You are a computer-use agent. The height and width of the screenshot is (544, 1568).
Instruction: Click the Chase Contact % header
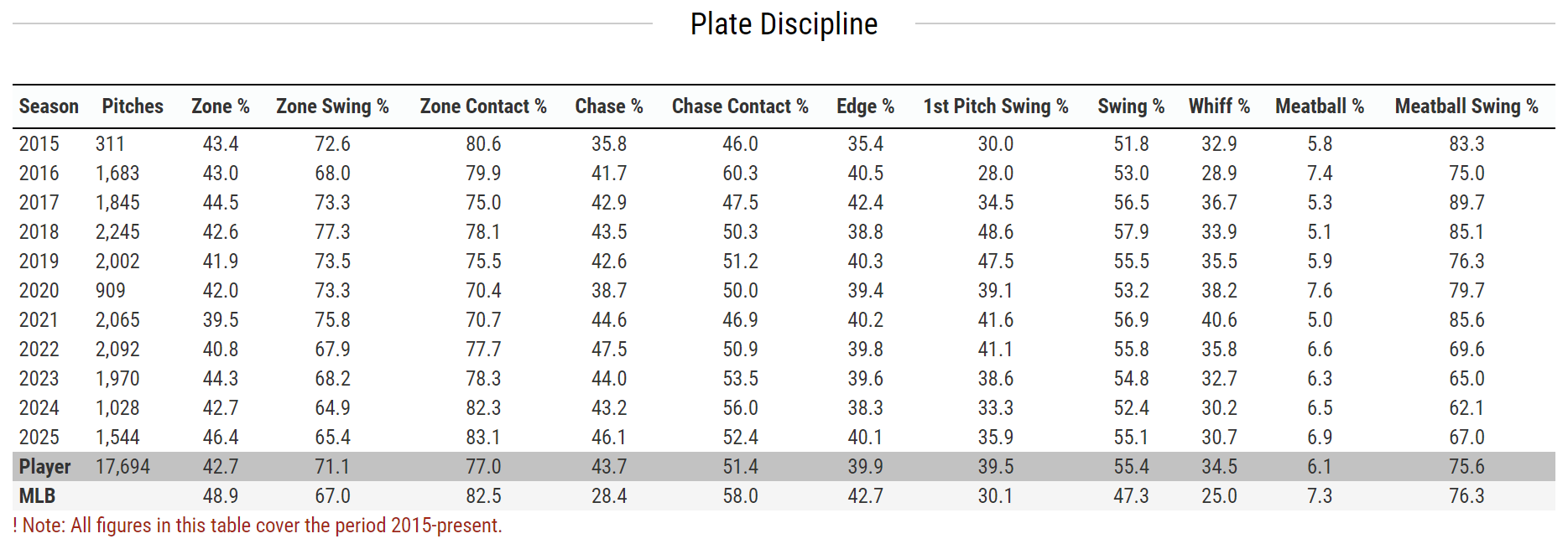click(x=740, y=106)
